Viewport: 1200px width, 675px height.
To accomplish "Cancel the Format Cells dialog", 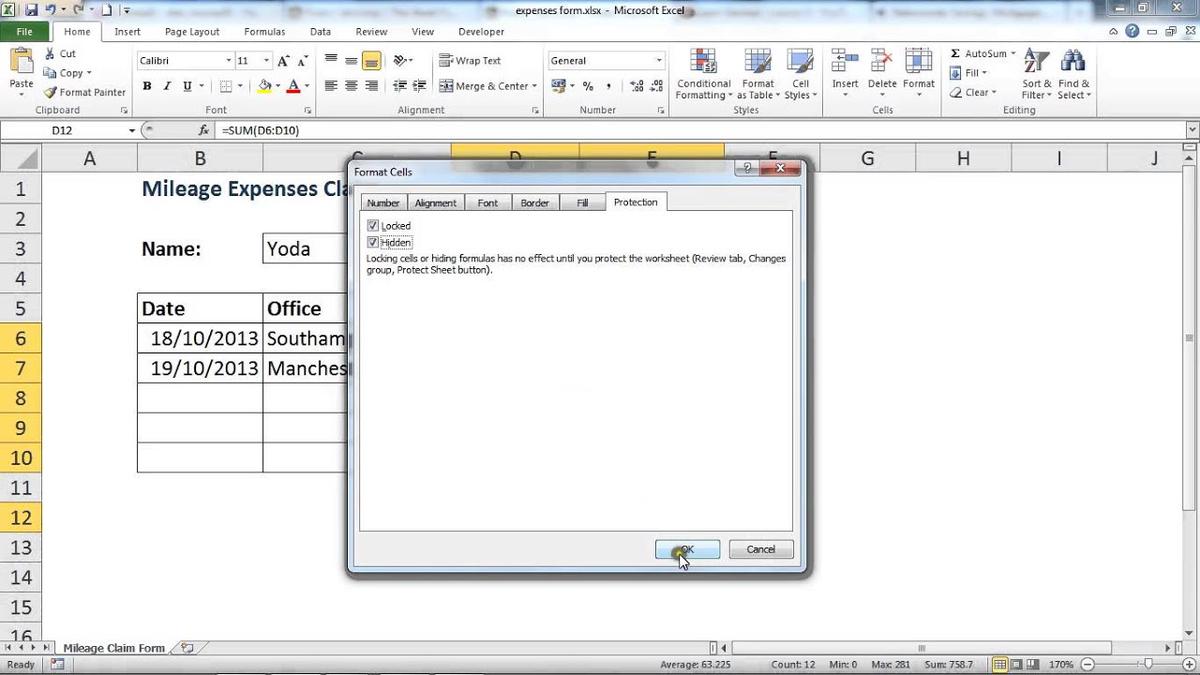I will (x=761, y=549).
